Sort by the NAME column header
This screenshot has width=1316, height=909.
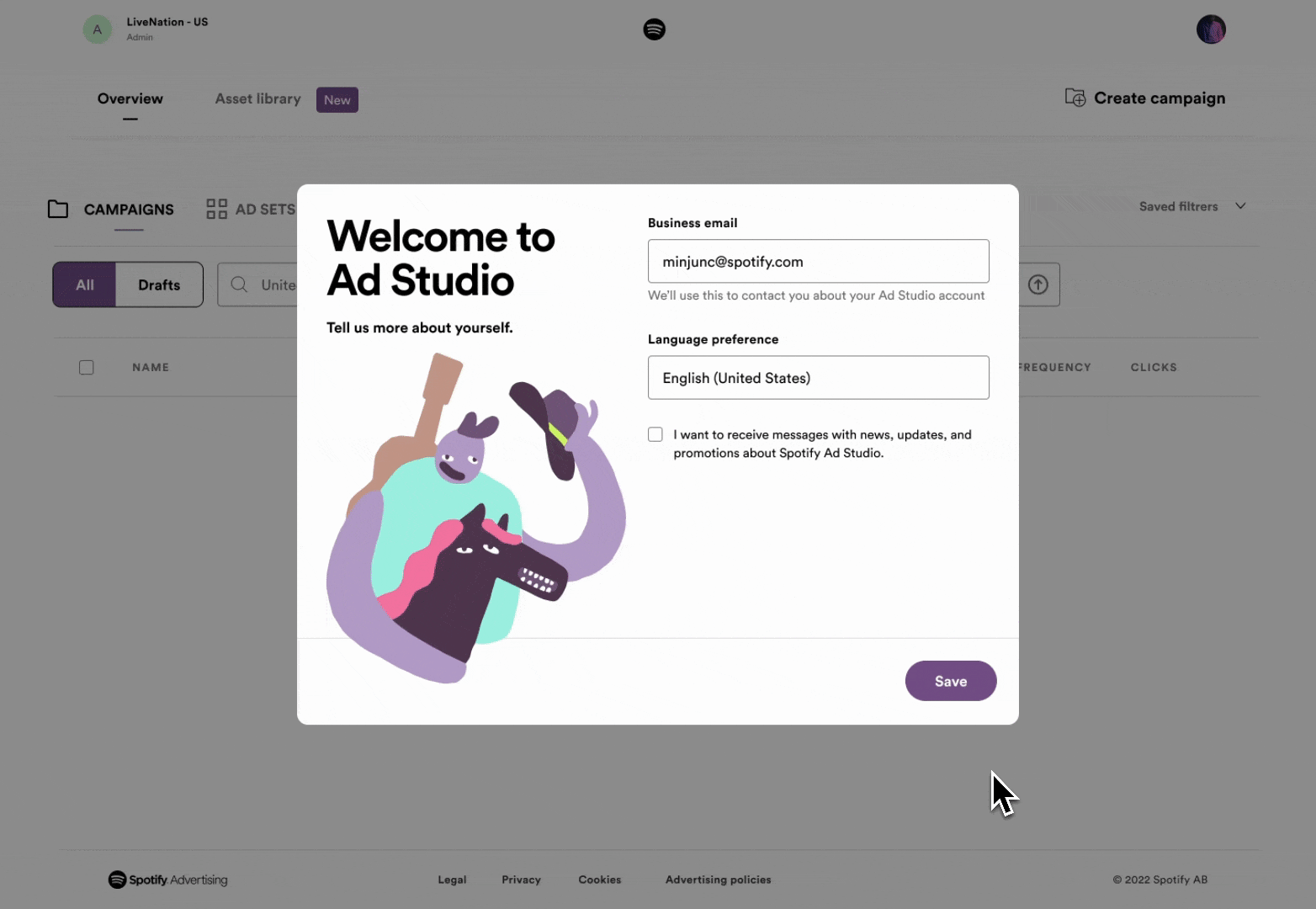coord(151,367)
